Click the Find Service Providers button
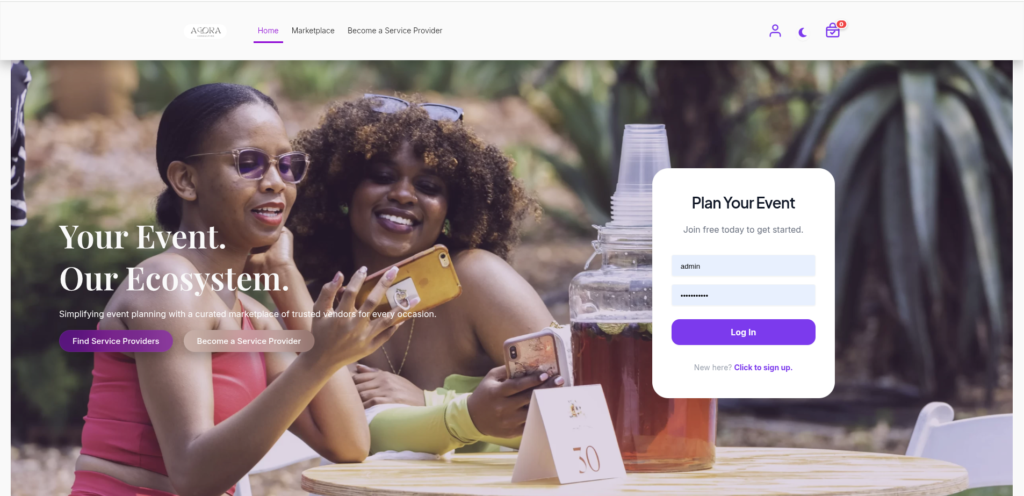 point(116,341)
